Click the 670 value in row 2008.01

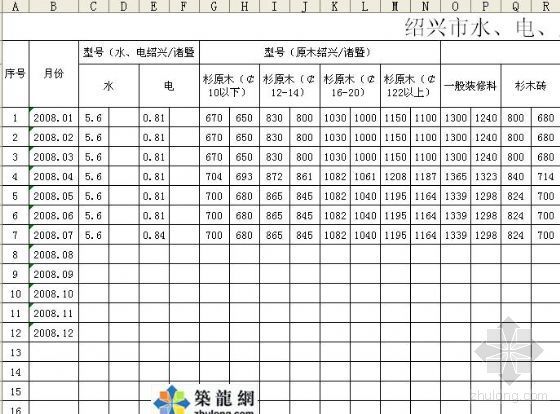tap(214, 118)
